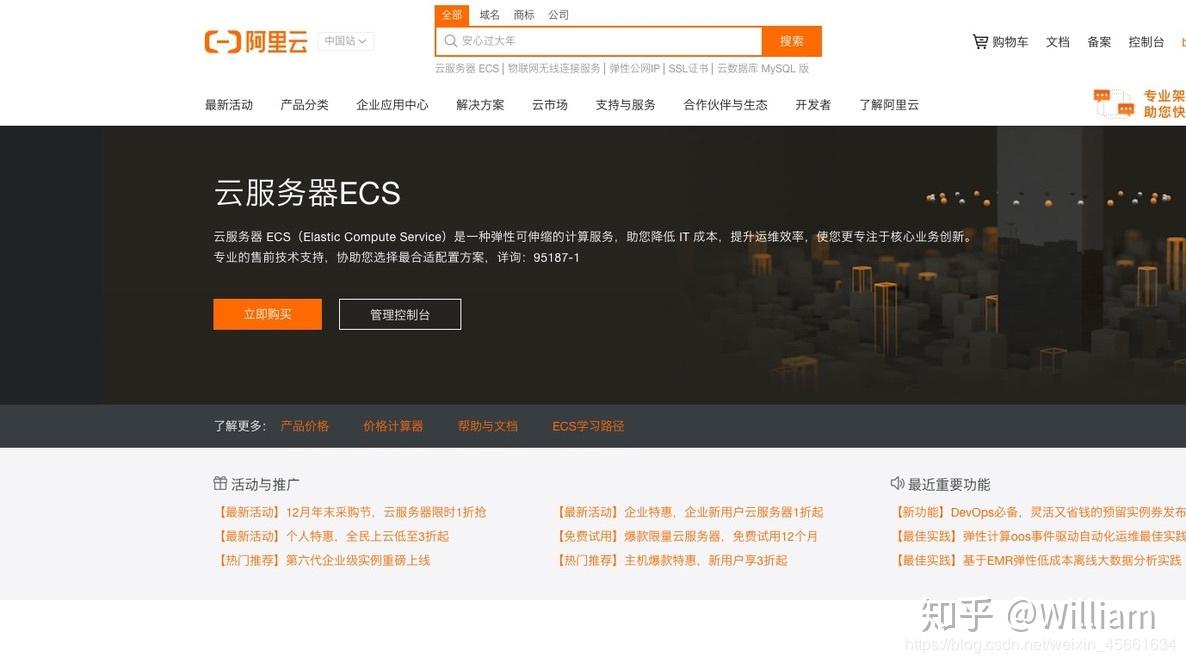
Task: Open 企业新用户云服务器1折起 link
Action: (688, 513)
